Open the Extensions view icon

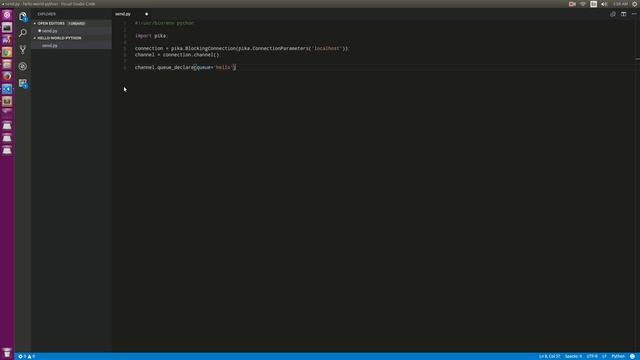tap(23, 83)
